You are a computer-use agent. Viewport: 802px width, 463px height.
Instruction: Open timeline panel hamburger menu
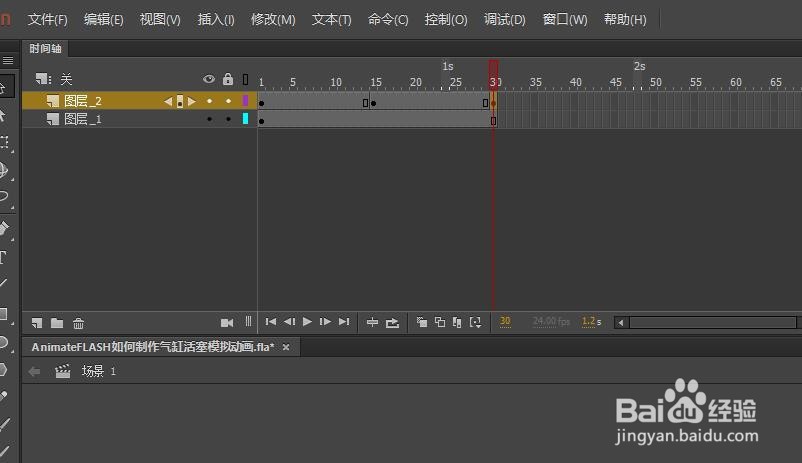pos(8,60)
